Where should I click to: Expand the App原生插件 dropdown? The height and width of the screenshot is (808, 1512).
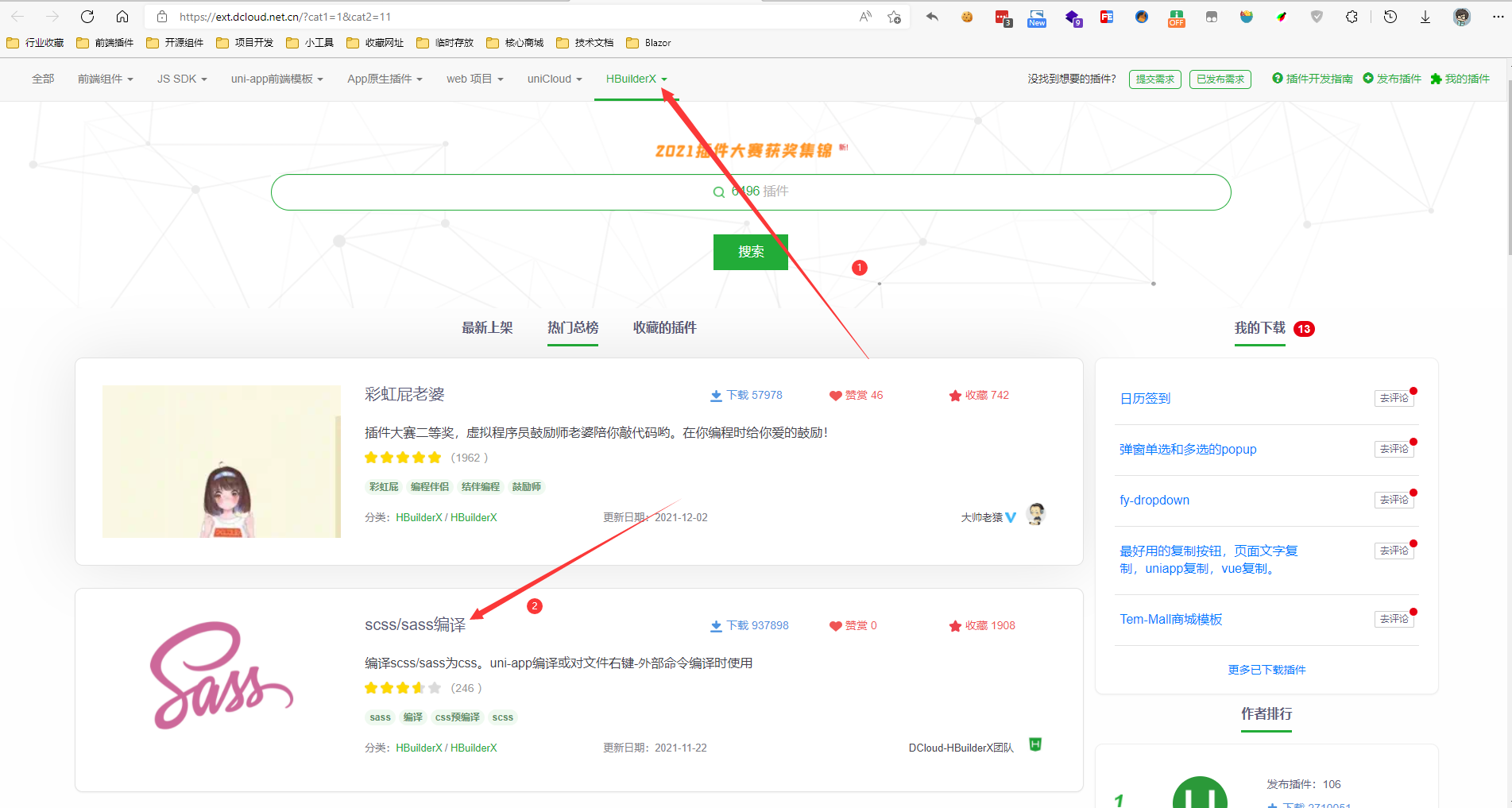point(385,79)
